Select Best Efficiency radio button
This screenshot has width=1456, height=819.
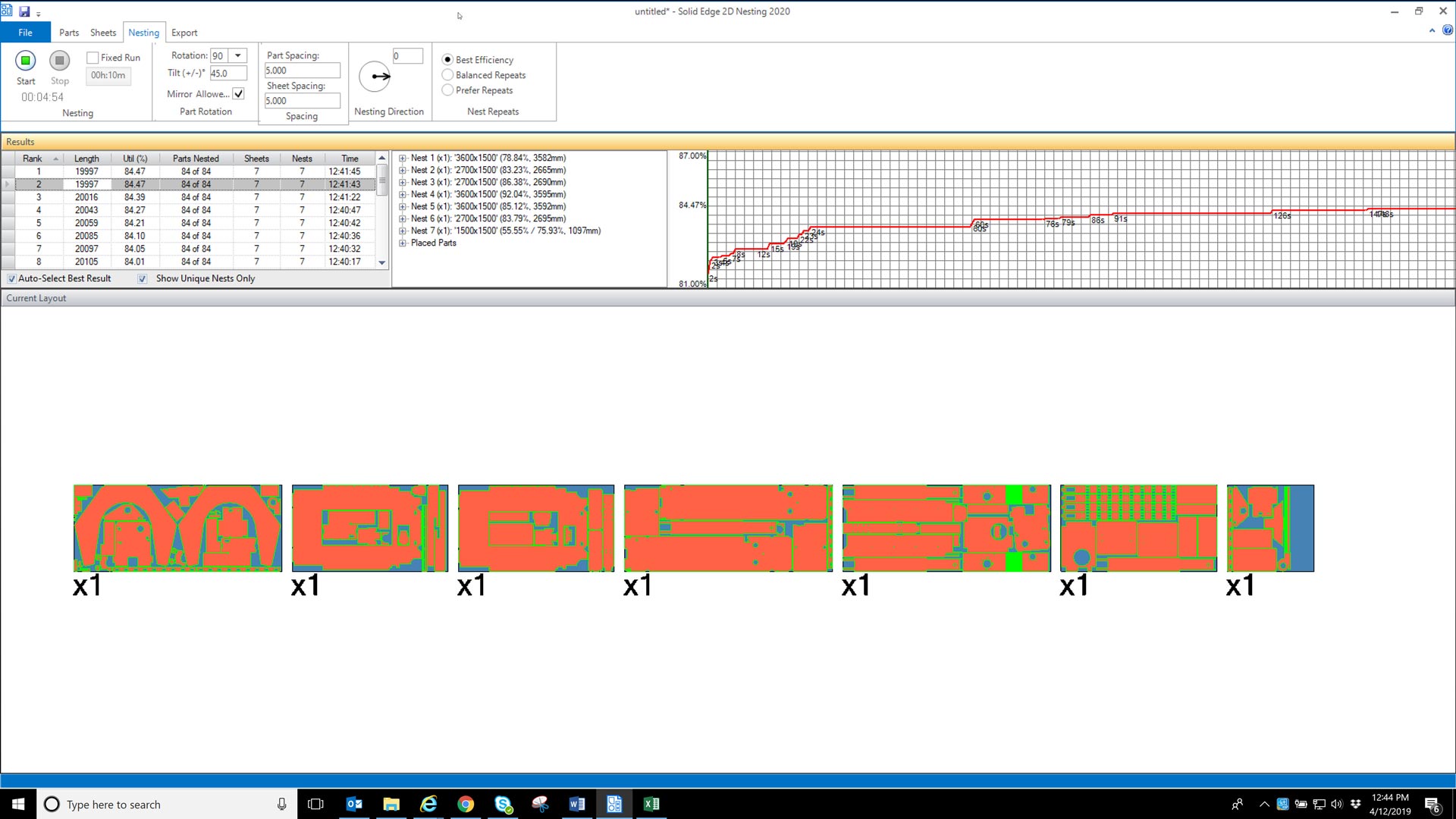click(448, 59)
